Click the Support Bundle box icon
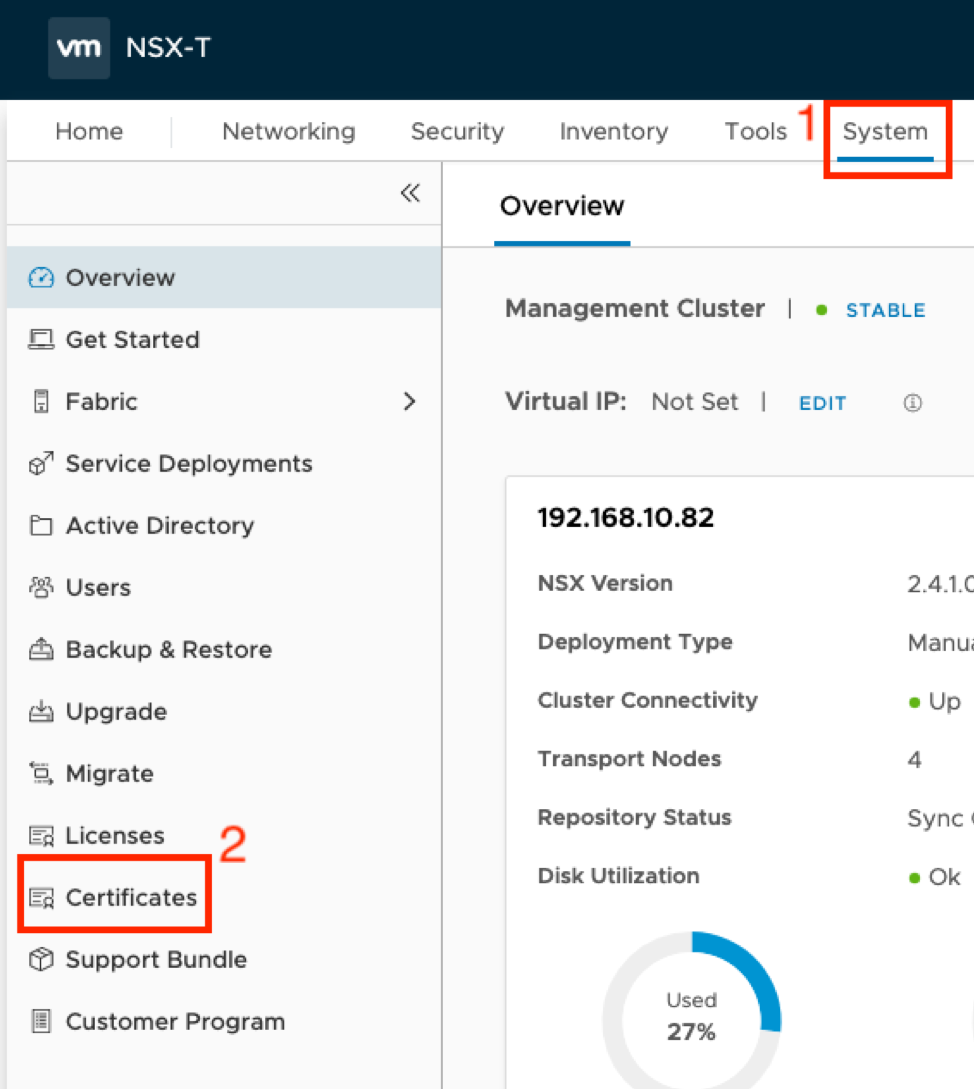The height and width of the screenshot is (1089, 974). 41,959
